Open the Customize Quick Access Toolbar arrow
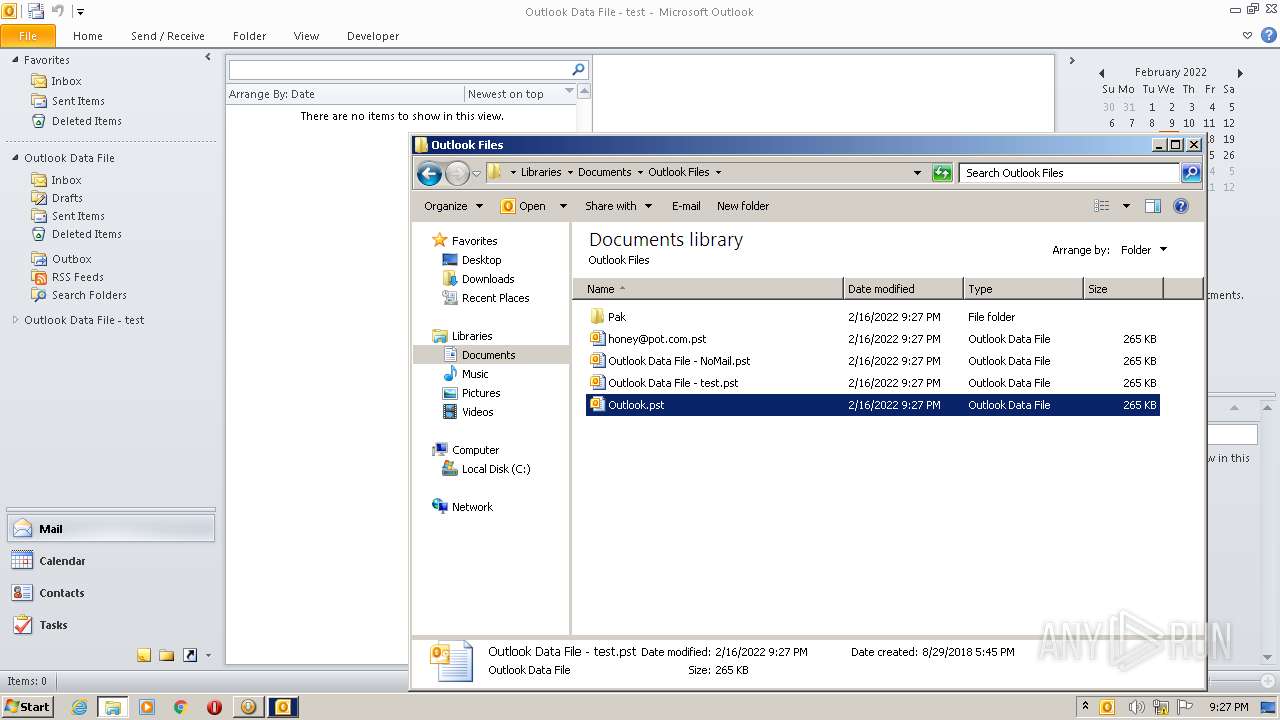Screen dimensions: 1280x720 pos(80,12)
